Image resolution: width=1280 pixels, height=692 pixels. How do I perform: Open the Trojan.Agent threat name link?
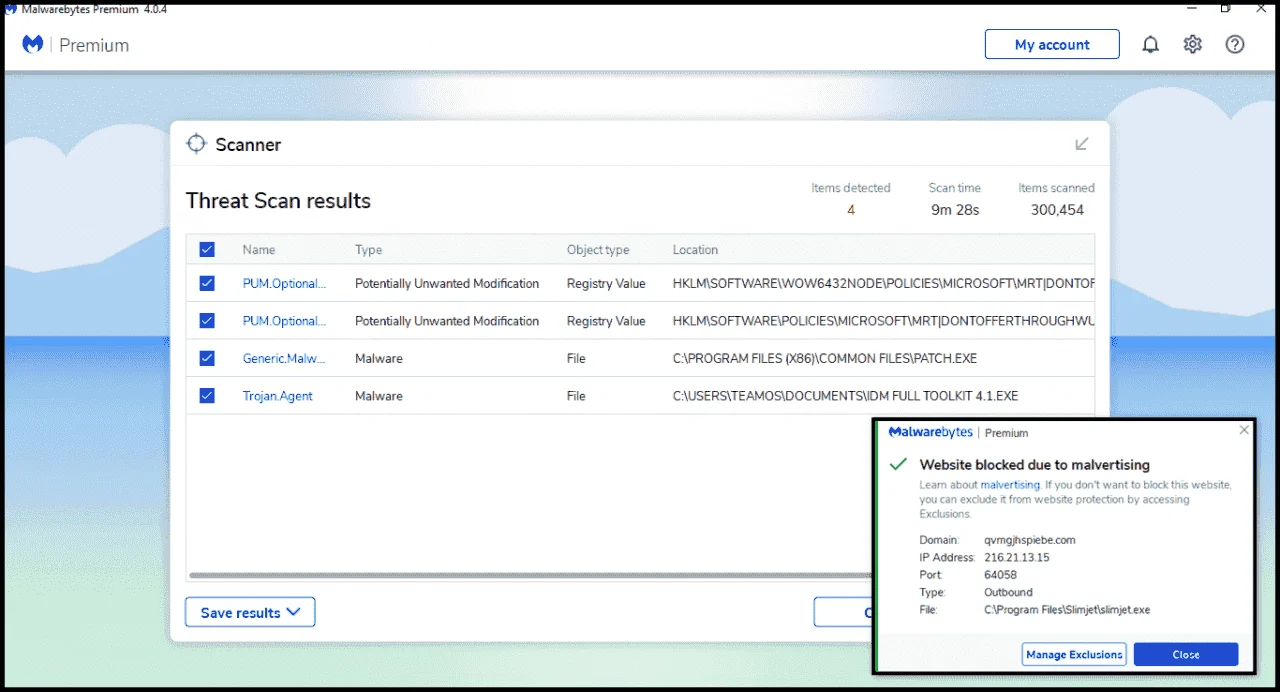(278, 396)
